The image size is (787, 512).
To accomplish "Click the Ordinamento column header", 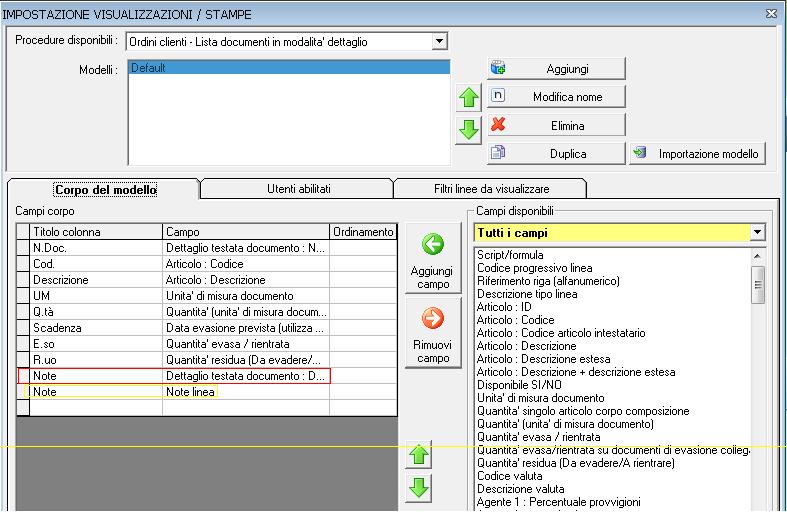I will pyautogui.click(x=363, y=232).
